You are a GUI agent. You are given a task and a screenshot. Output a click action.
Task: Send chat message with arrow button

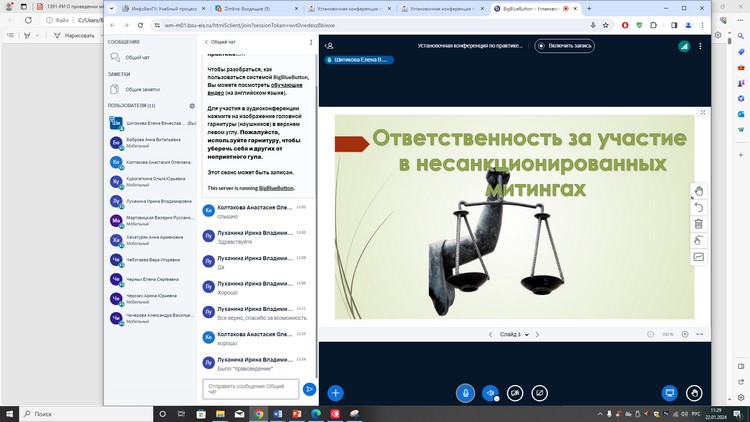309,388
